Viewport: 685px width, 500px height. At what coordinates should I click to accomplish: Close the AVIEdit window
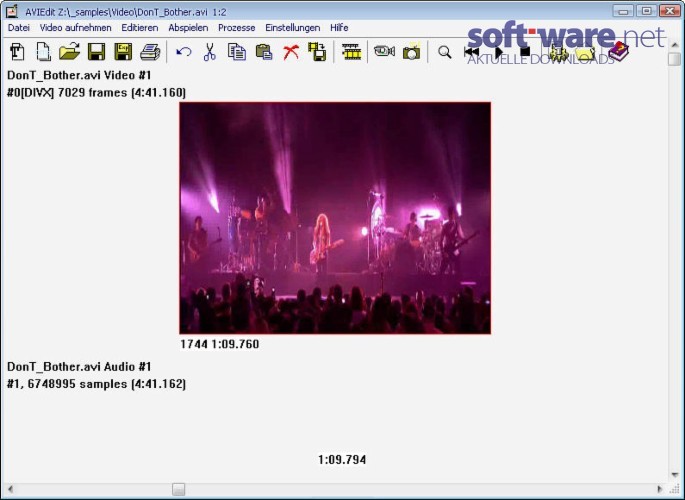click(x=670, y=11)
